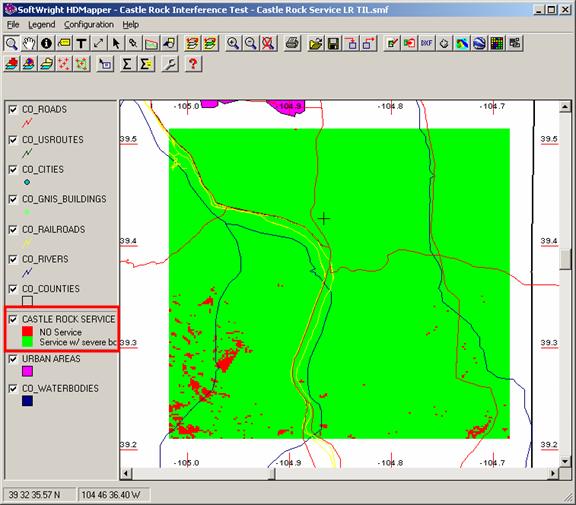Click the connected red points polygon icon
The width and height of the screenshot is (576, 505).
click(82, 64)
